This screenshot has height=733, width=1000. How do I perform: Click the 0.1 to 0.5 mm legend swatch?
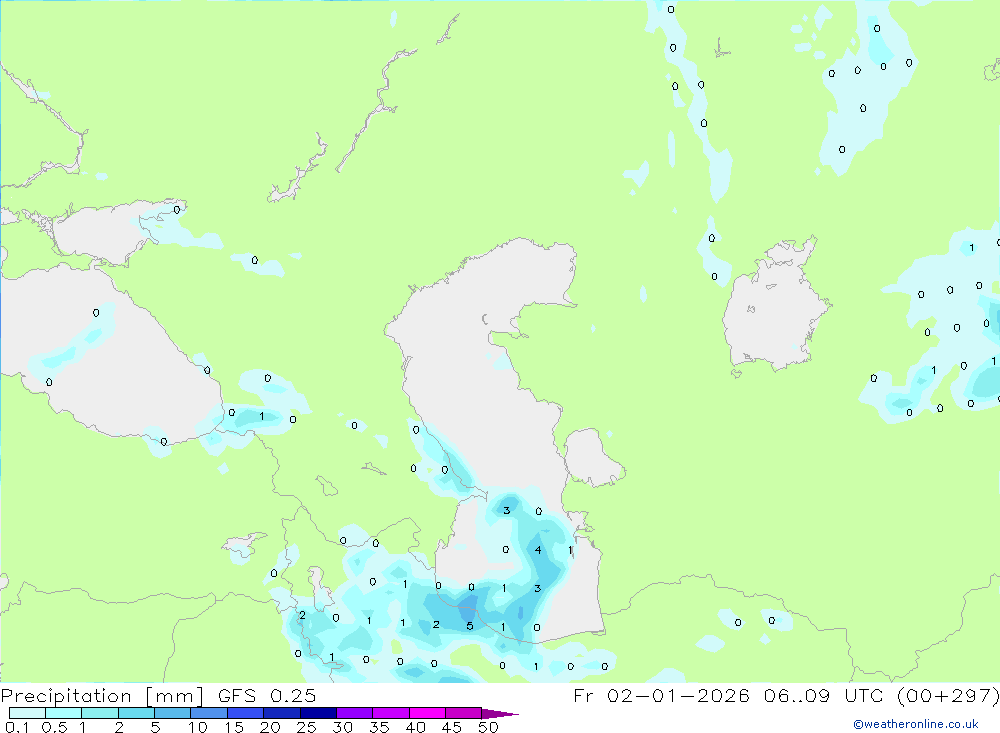(x=27, y=713)
